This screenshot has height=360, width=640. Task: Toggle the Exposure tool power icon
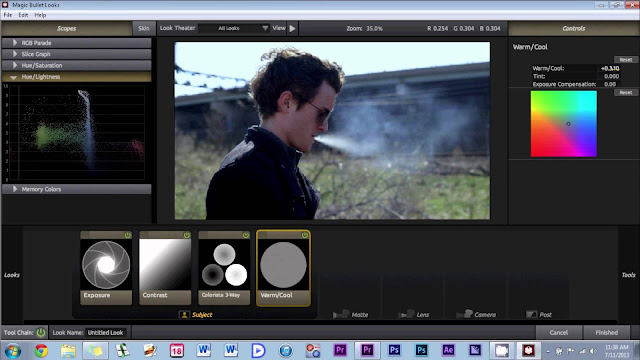point(128,235)
